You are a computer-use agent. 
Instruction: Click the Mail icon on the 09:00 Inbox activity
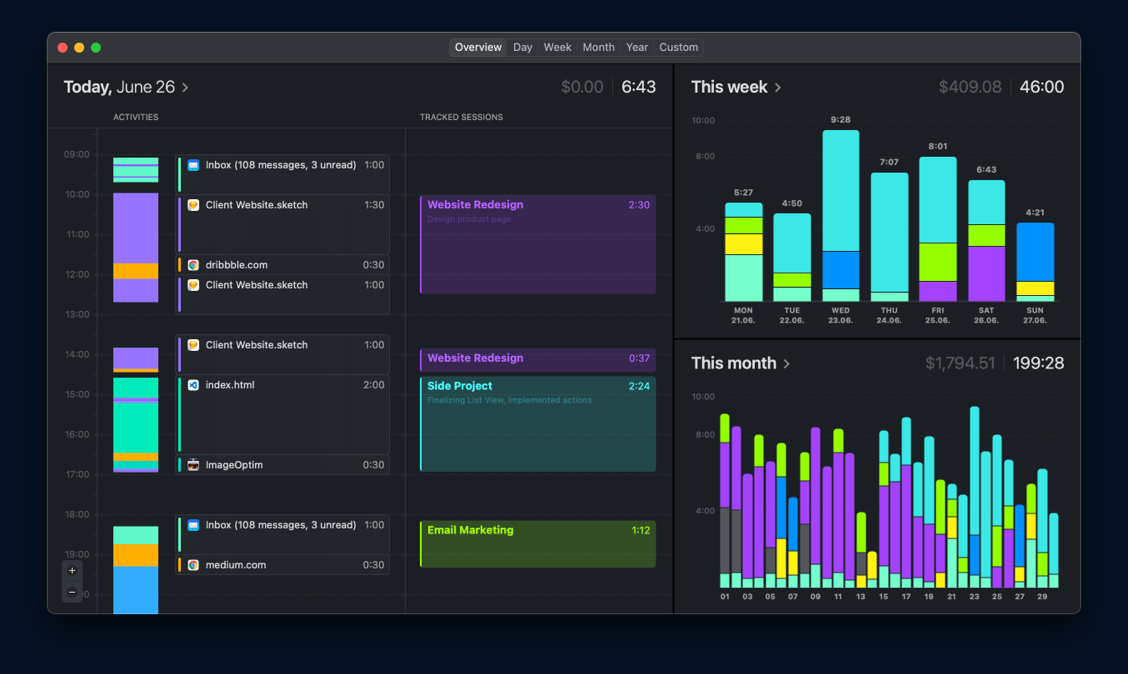194,165
